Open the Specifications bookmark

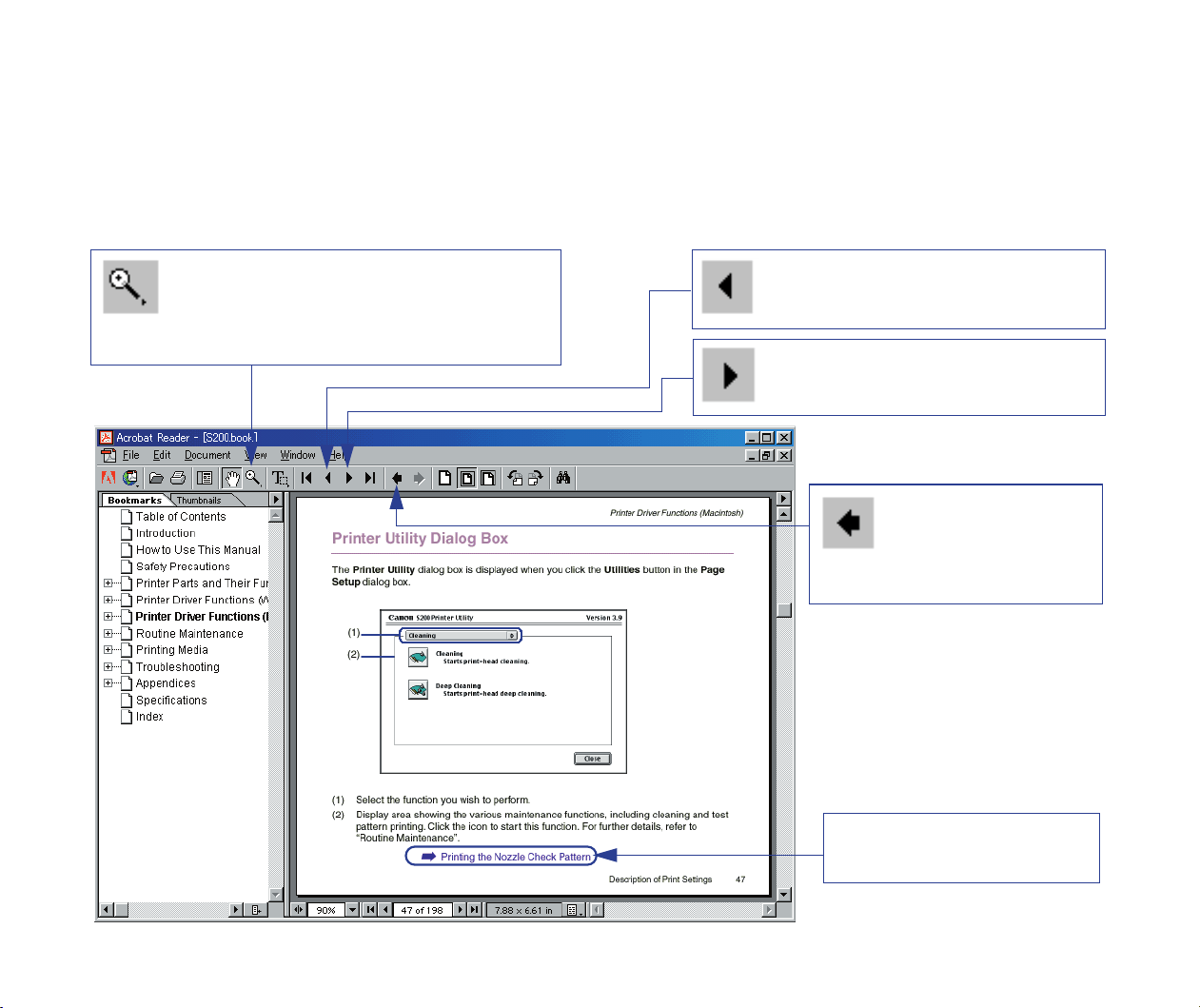point(171,701)
